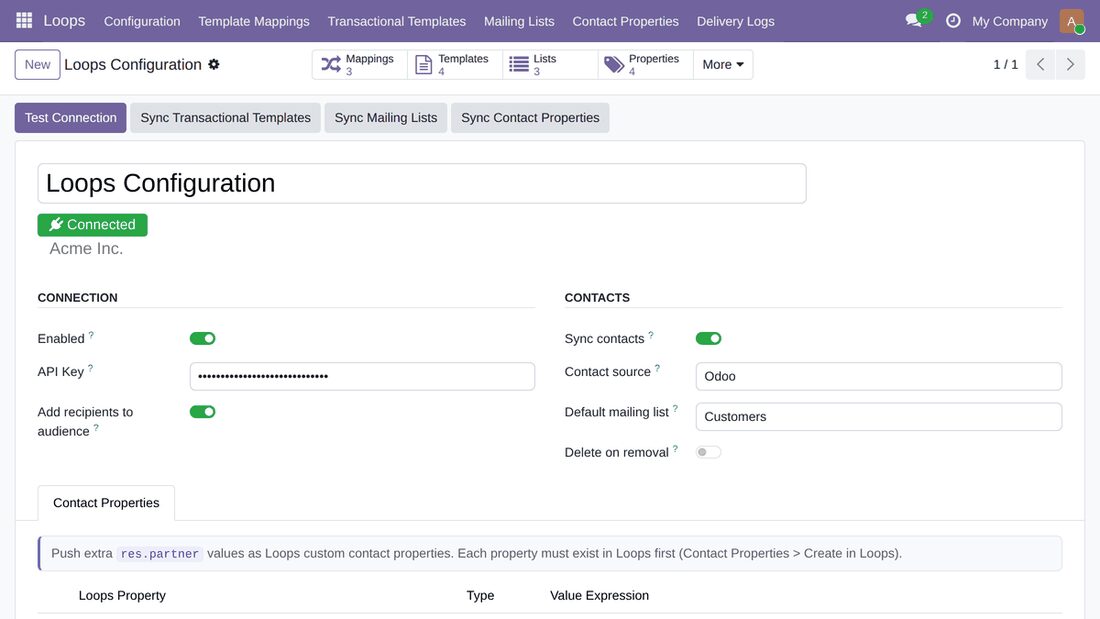This screenshot has height=619, width=1100.
Task: Open the apps grid menu icon
Action: [24, 20]
